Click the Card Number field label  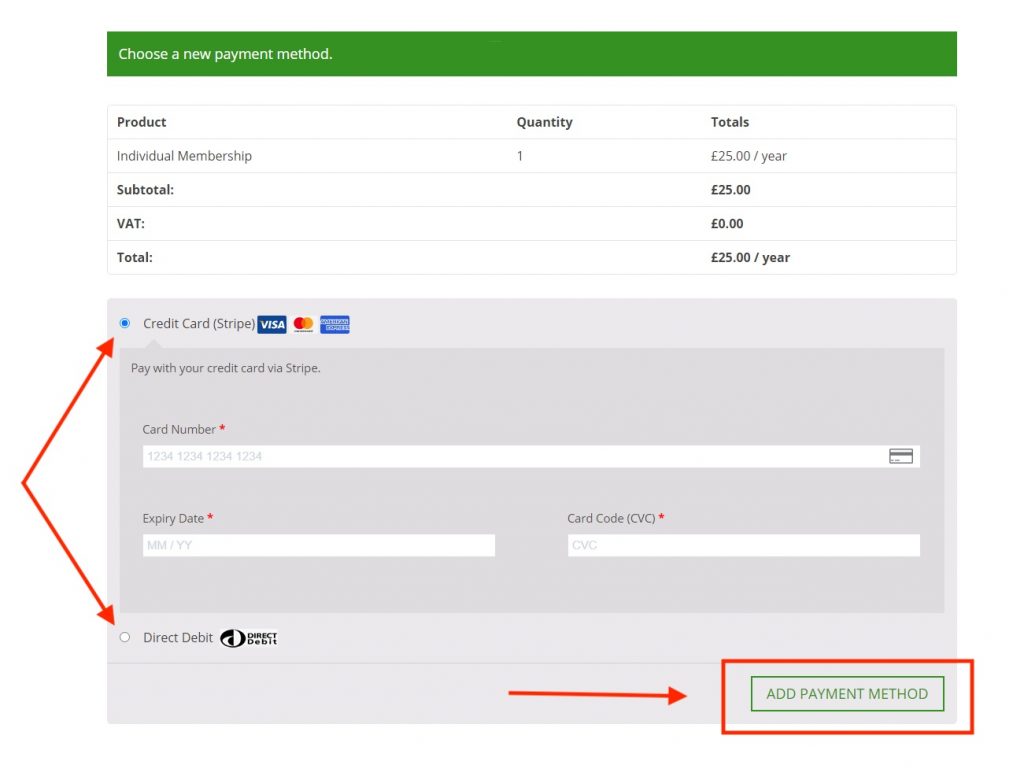point(179,430)
